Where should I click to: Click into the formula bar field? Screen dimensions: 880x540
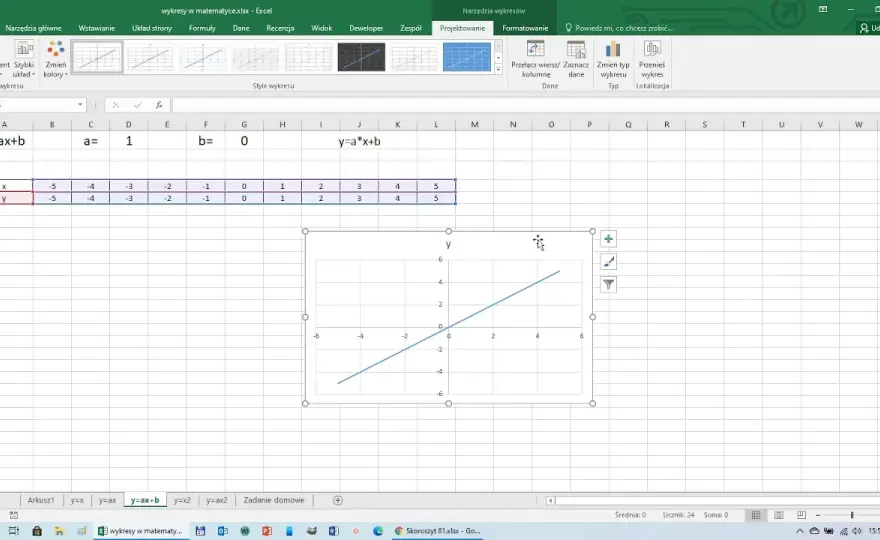tap(525, 105)
